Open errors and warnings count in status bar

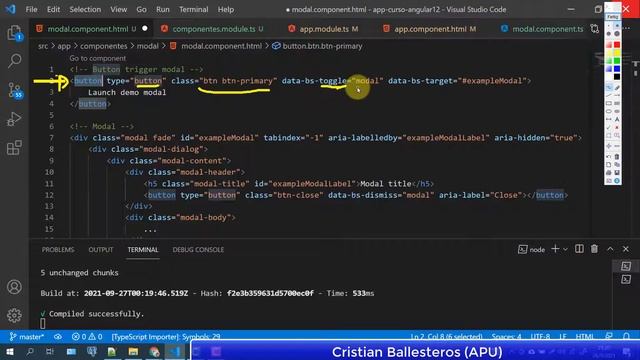[87, 337]
